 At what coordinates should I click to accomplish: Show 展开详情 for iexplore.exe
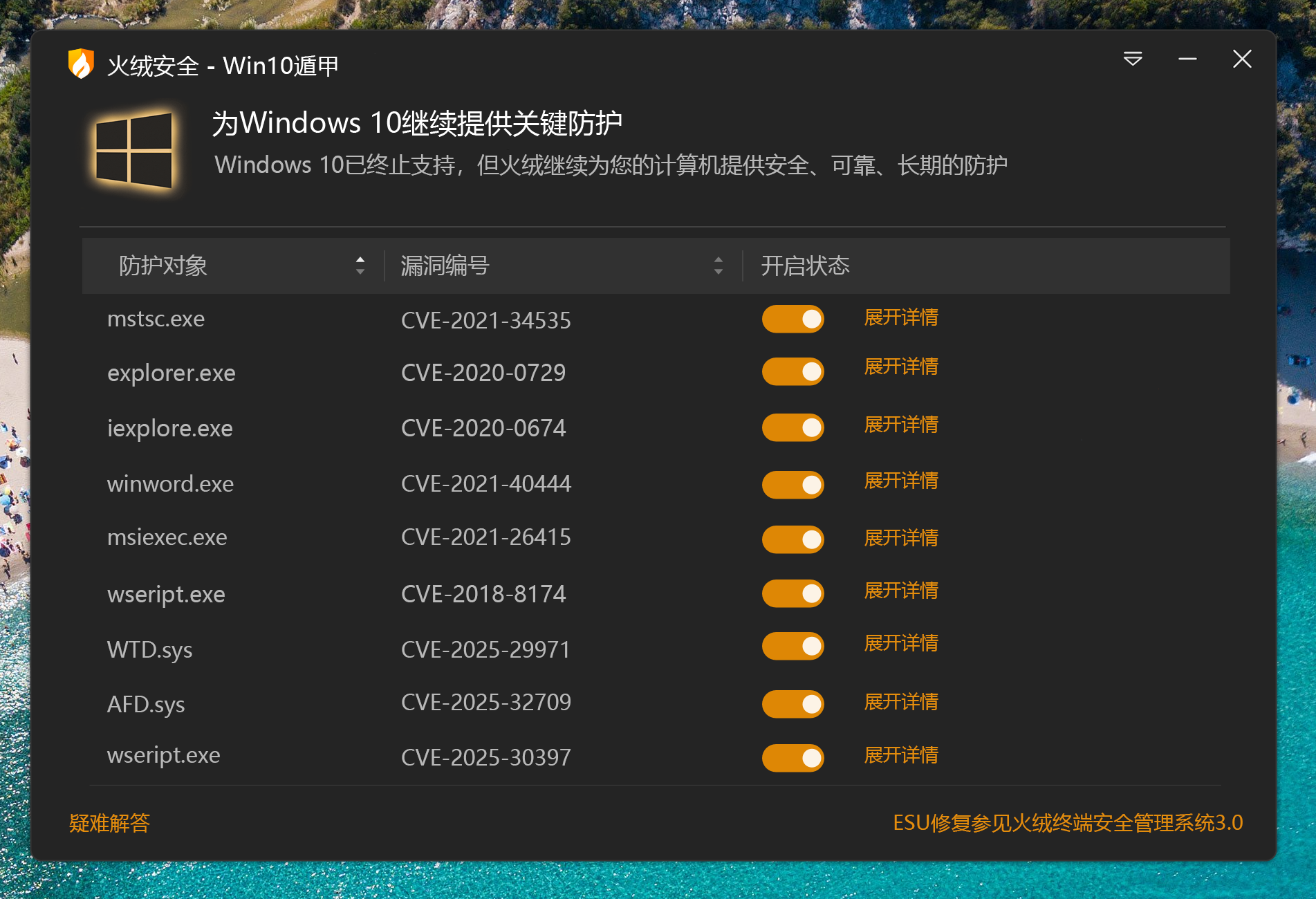tap(901, 425)
